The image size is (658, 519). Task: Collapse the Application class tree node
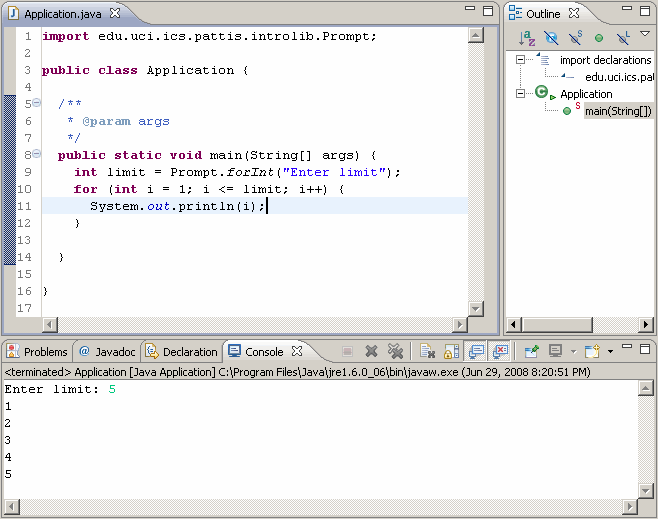[x=520, y=93]
